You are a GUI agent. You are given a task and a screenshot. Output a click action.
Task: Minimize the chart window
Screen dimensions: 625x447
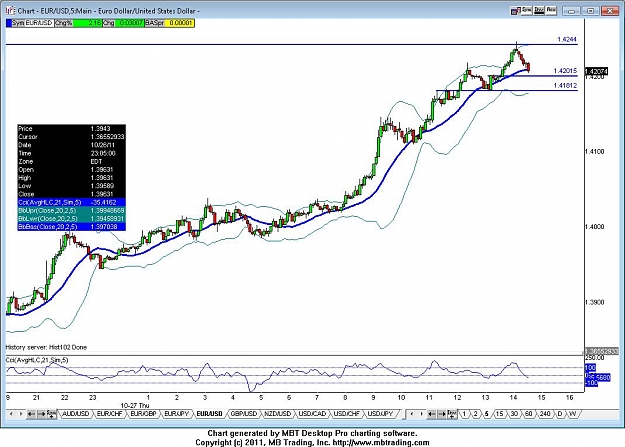tap(571, 11)
